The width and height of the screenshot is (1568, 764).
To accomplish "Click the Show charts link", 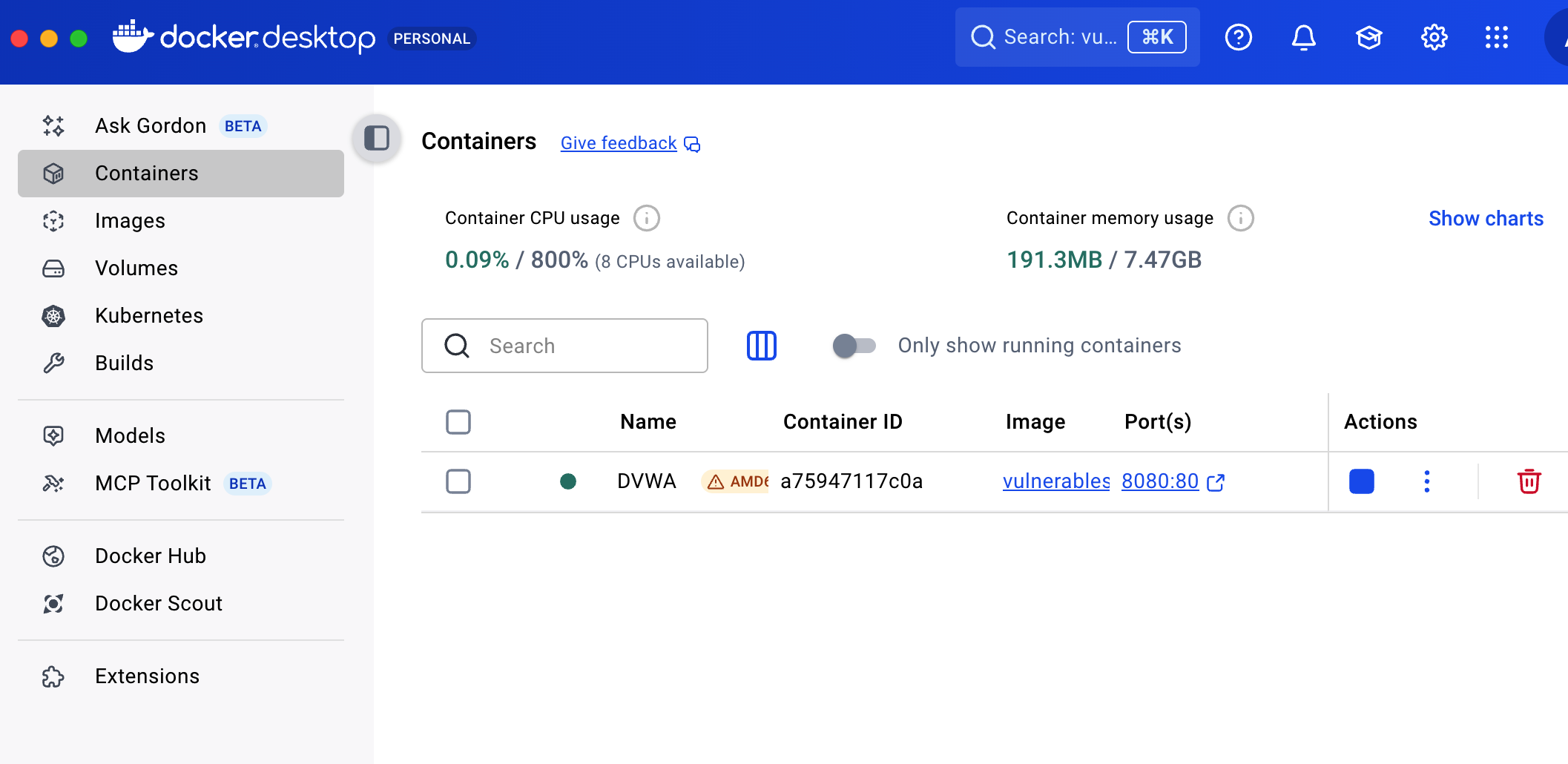I will (x=1485, y=218).
